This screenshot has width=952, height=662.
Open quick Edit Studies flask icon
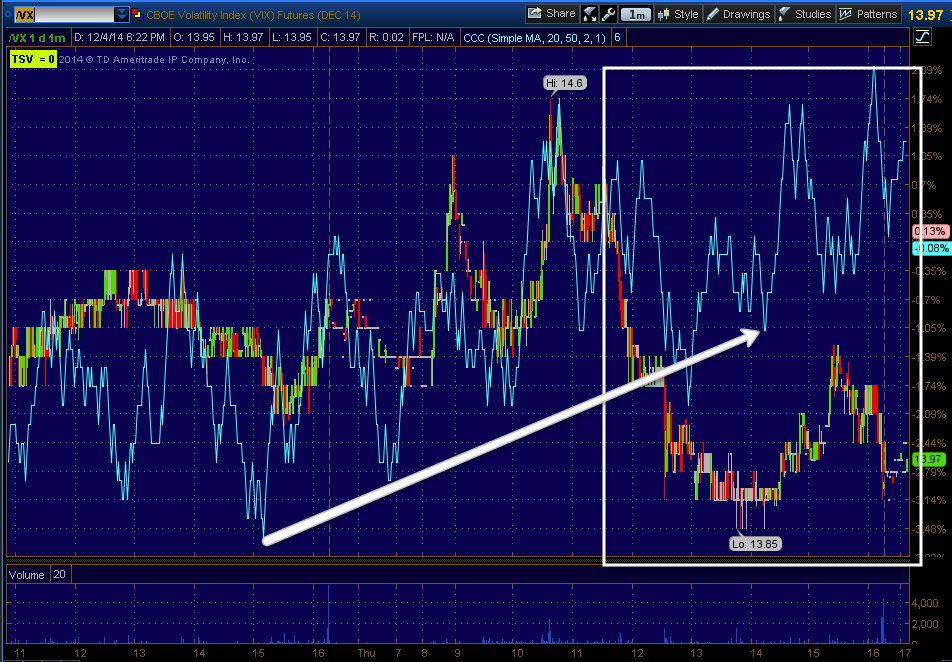click(589, 14)
